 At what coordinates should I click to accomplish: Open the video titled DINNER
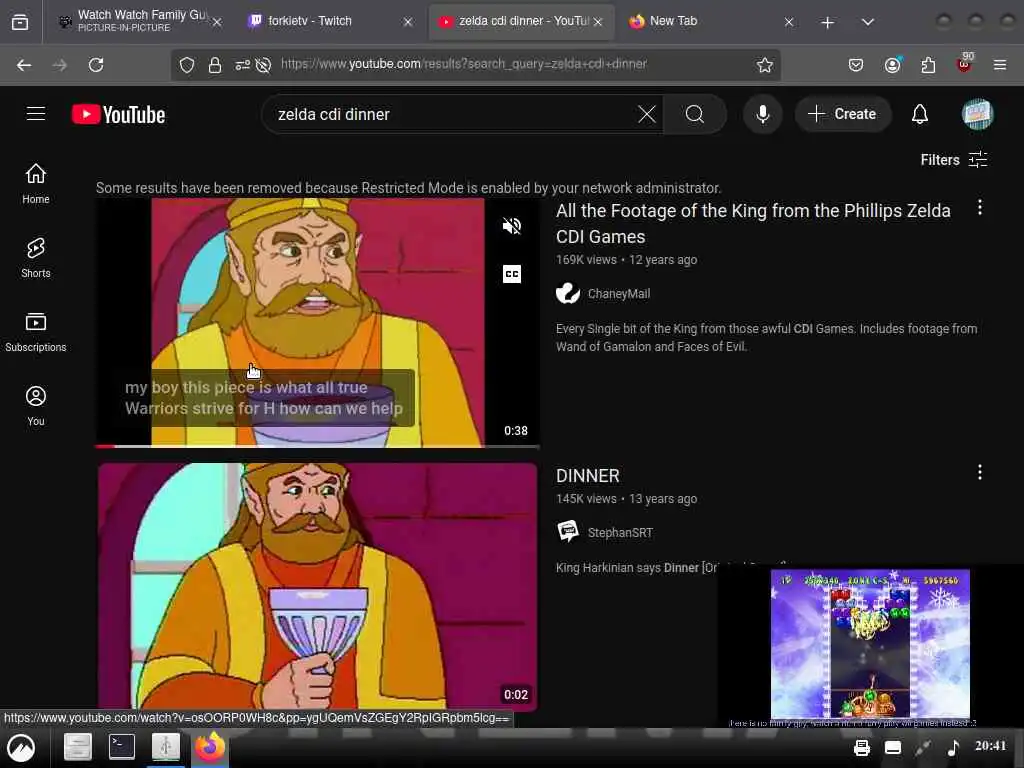click(x=588, y=475)
